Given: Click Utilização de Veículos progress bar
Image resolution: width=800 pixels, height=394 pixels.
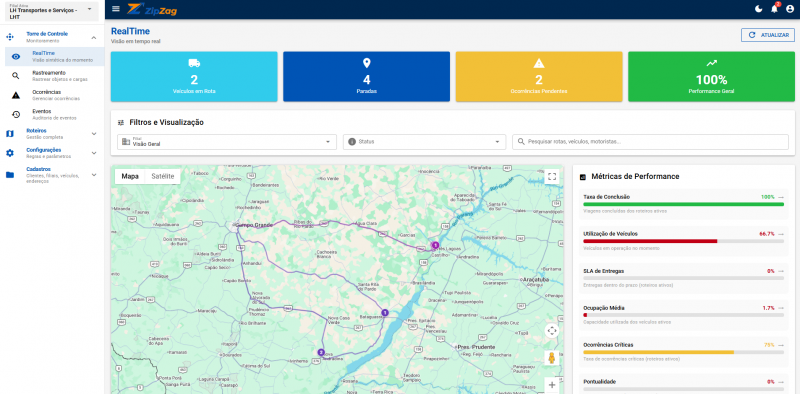Looking at the screenshot, I should point(683,241).
